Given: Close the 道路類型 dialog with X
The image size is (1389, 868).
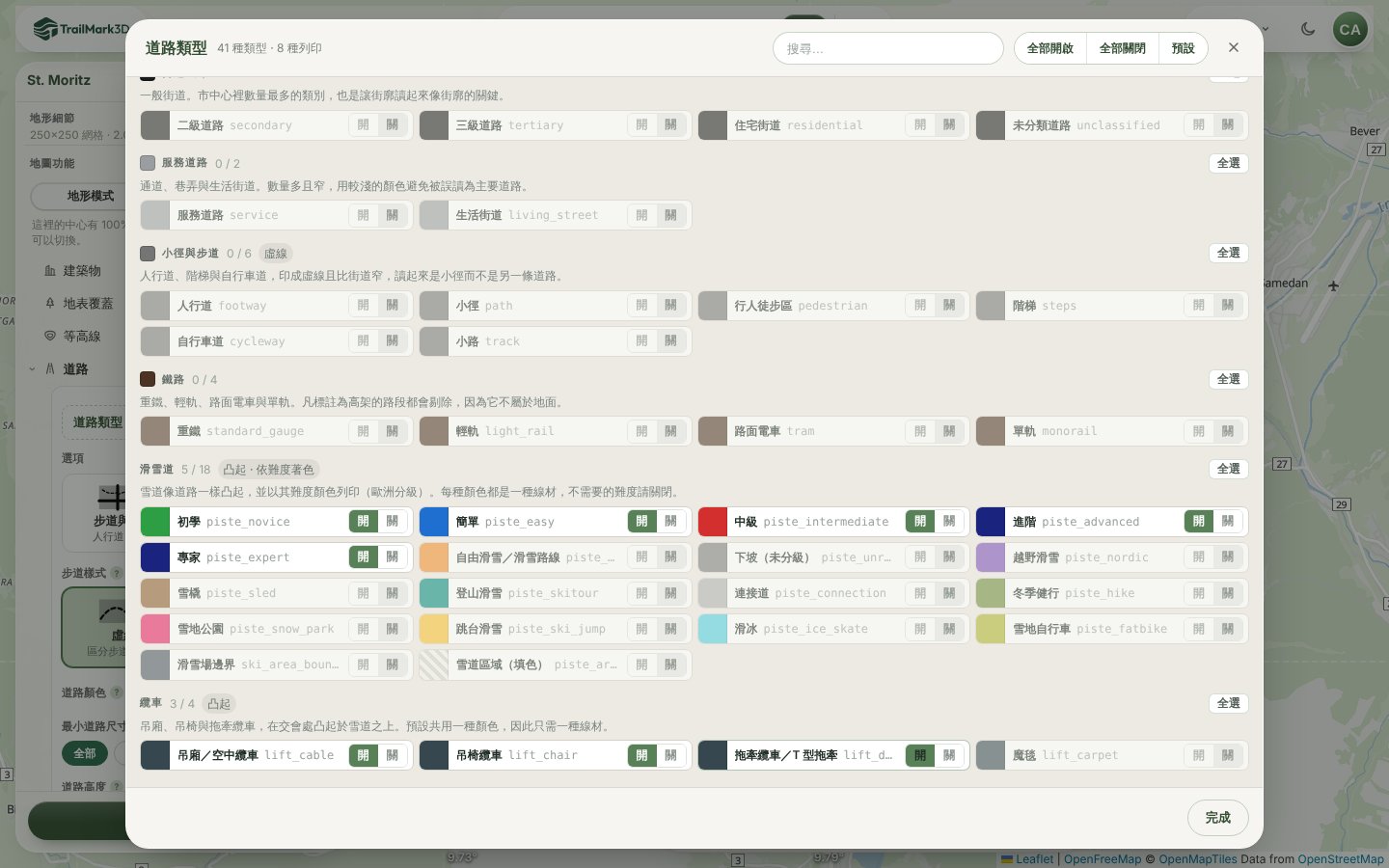Looking at the screenshot, I should [x=1233, y=47].
